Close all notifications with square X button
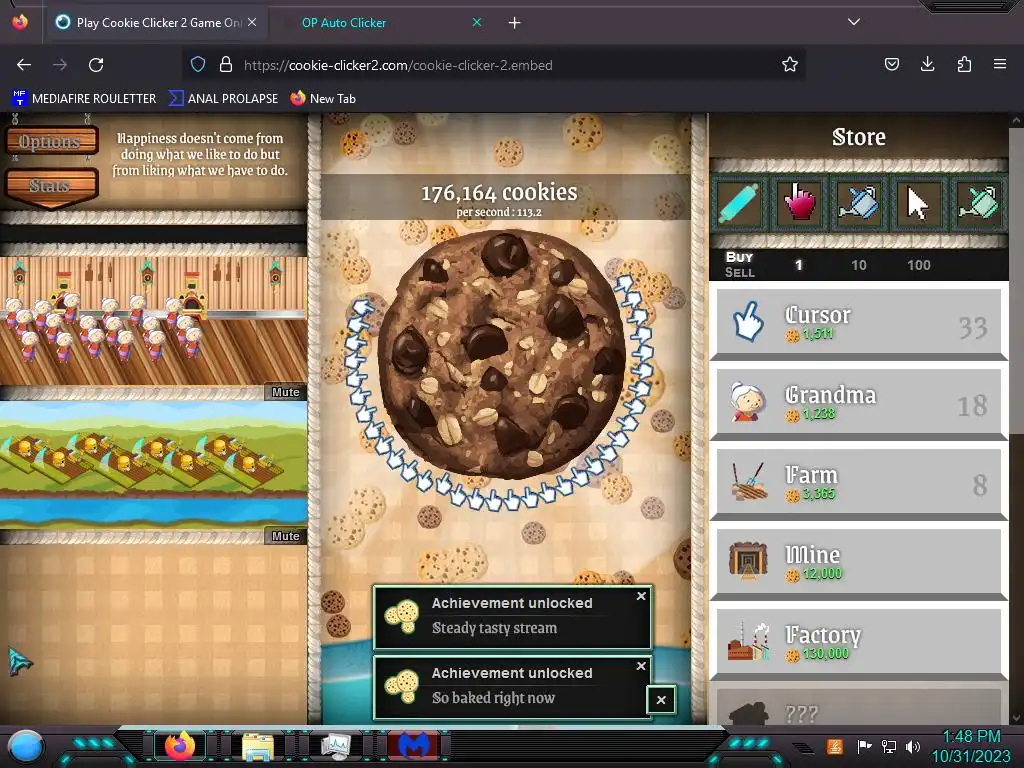This screenshot has width=1024, height=768. tap(661, 699)
